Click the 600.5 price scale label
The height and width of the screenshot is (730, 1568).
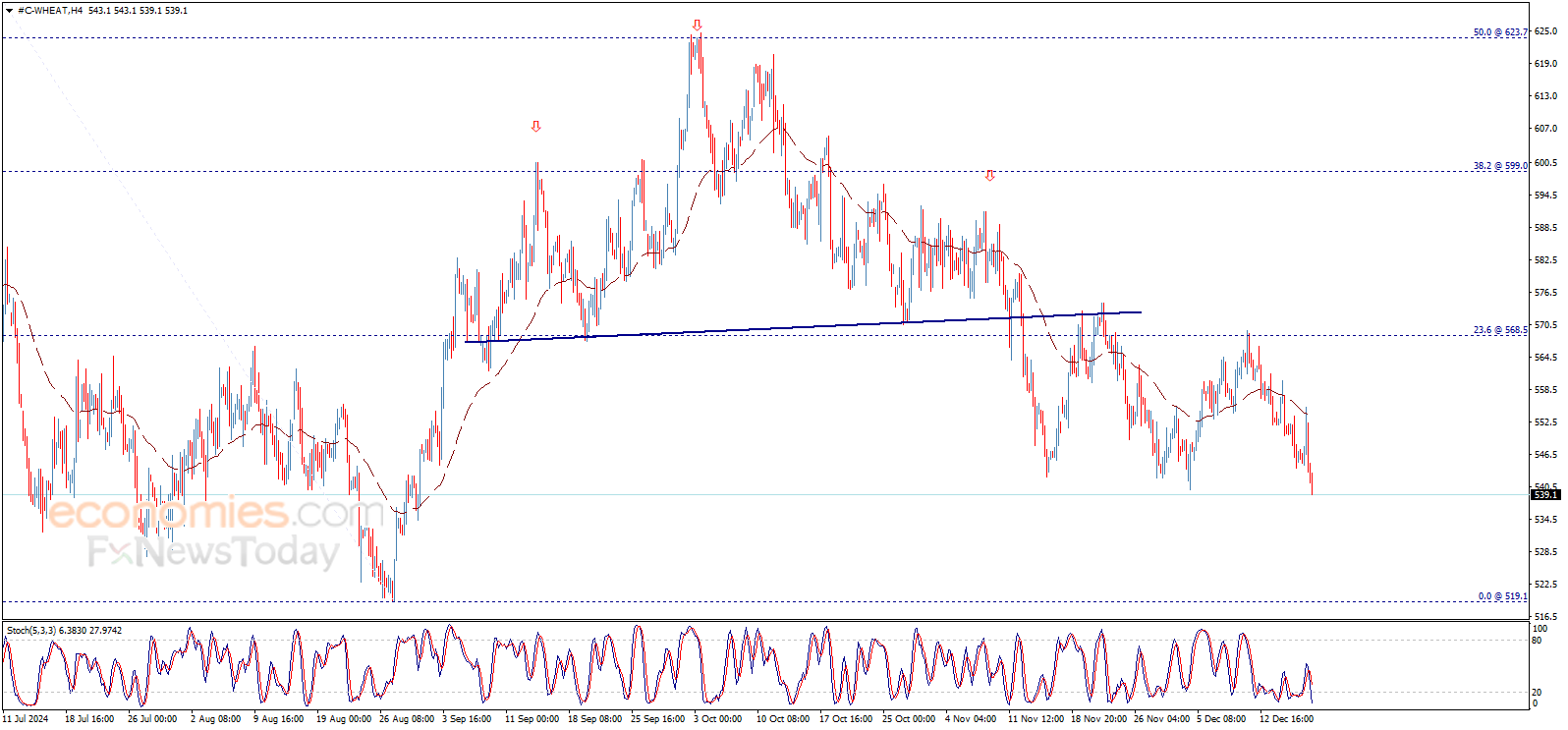click(1545, 163)
